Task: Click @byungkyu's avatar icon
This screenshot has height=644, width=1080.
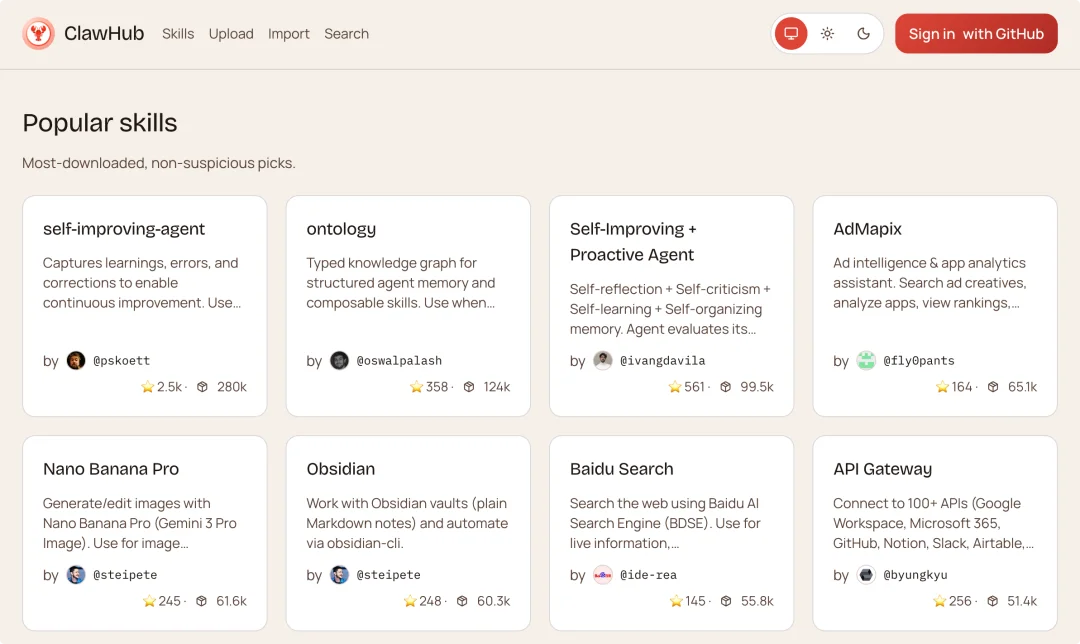Action: click(866, 575)
